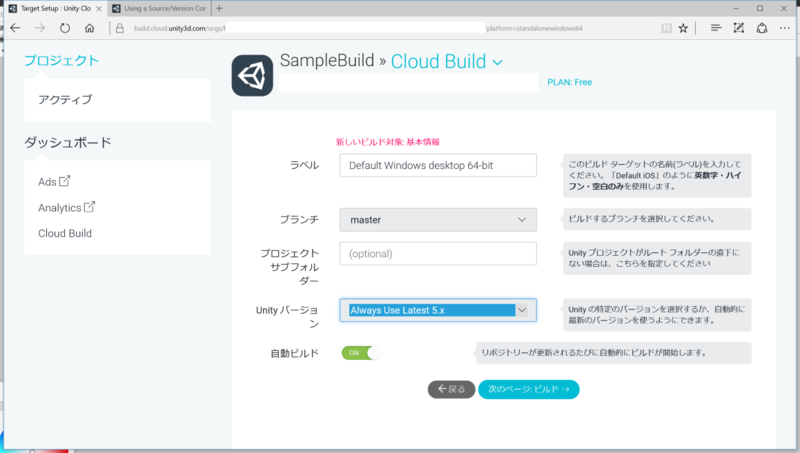The height and width of the screenshot is (453, 800).
Task: Open the master branch dropdown
Action: (438, 220)
